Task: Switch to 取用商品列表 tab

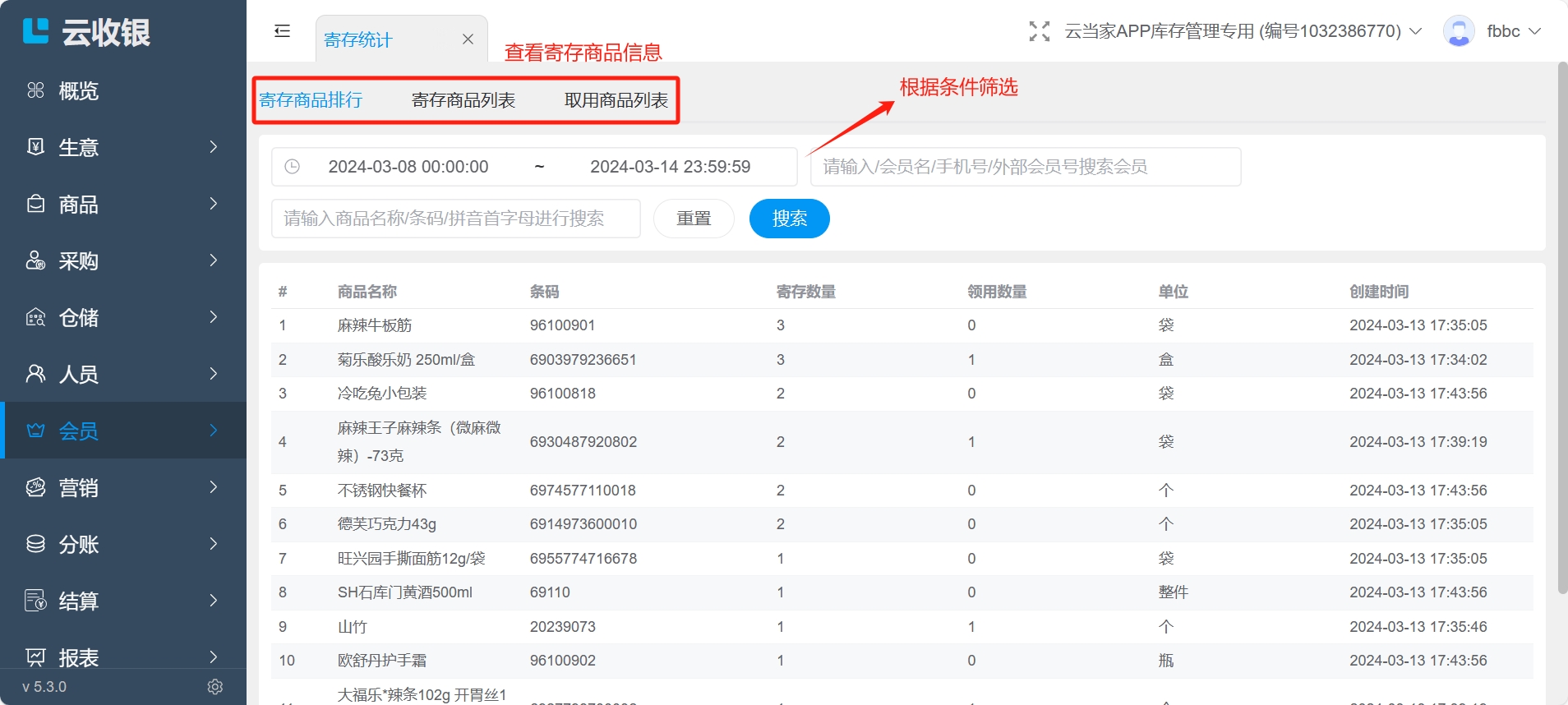Action: click(616, 100)
